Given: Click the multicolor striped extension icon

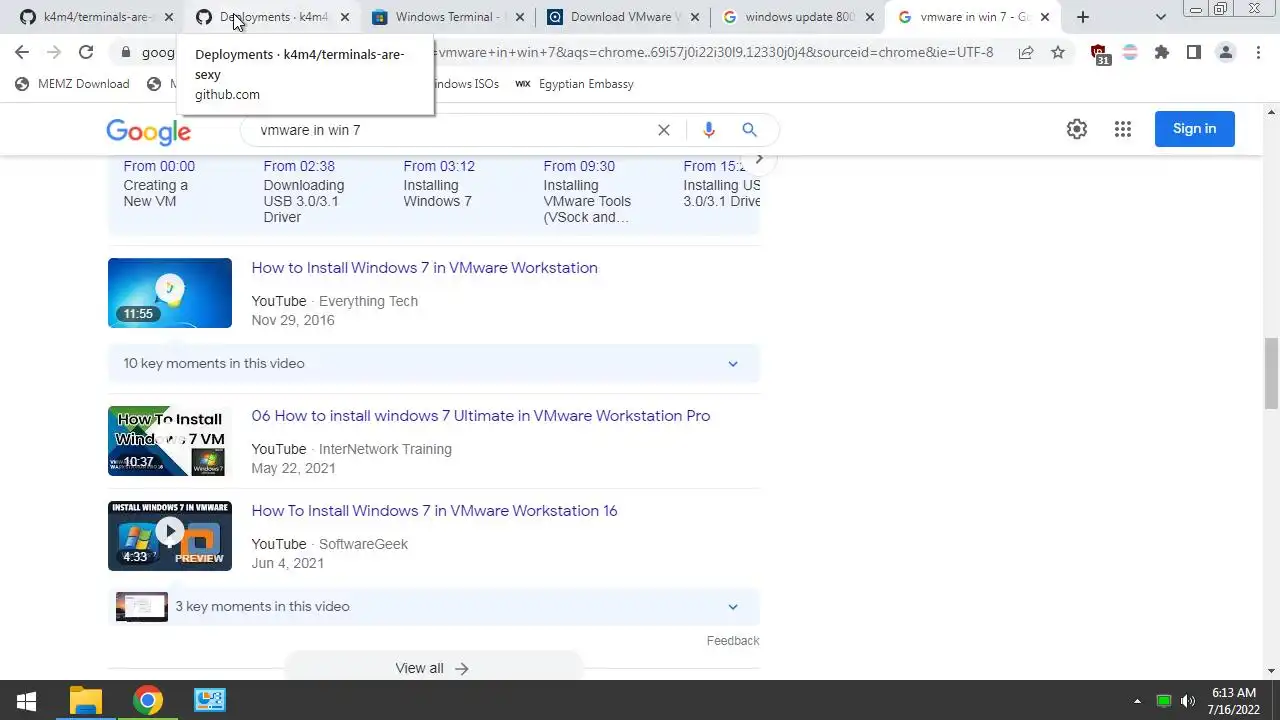Looking at the screenshot, I should (x=1130, y=52).
